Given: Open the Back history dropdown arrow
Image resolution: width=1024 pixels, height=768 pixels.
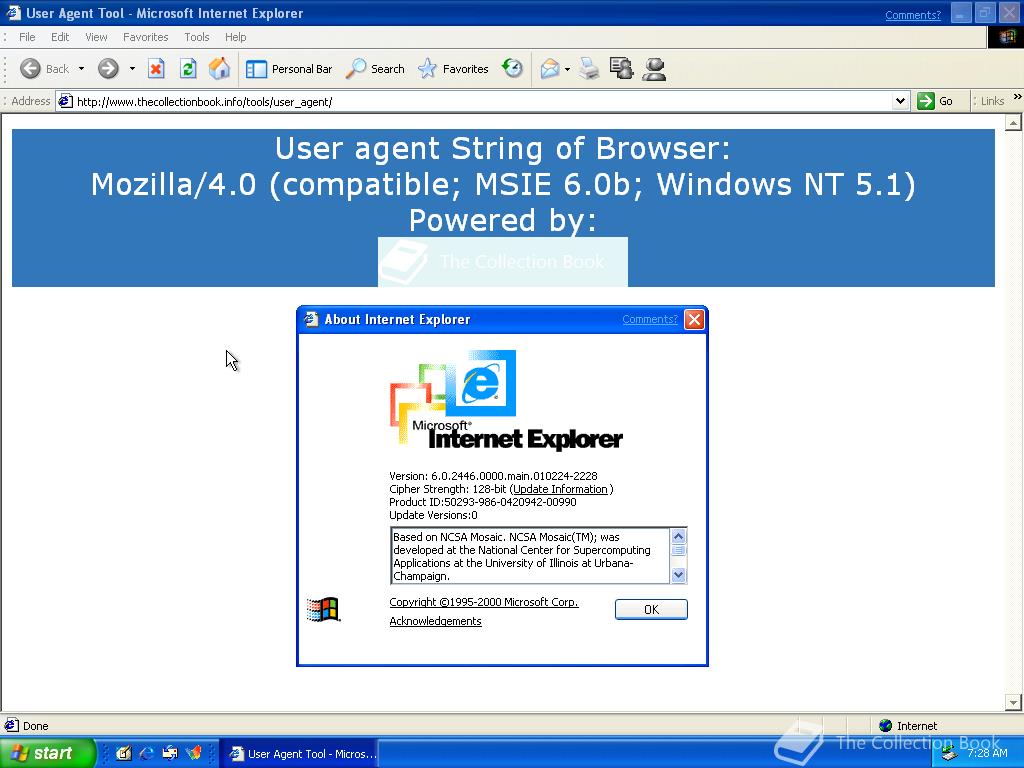Looking at the screenshot, I should click(x=82, y=69).
